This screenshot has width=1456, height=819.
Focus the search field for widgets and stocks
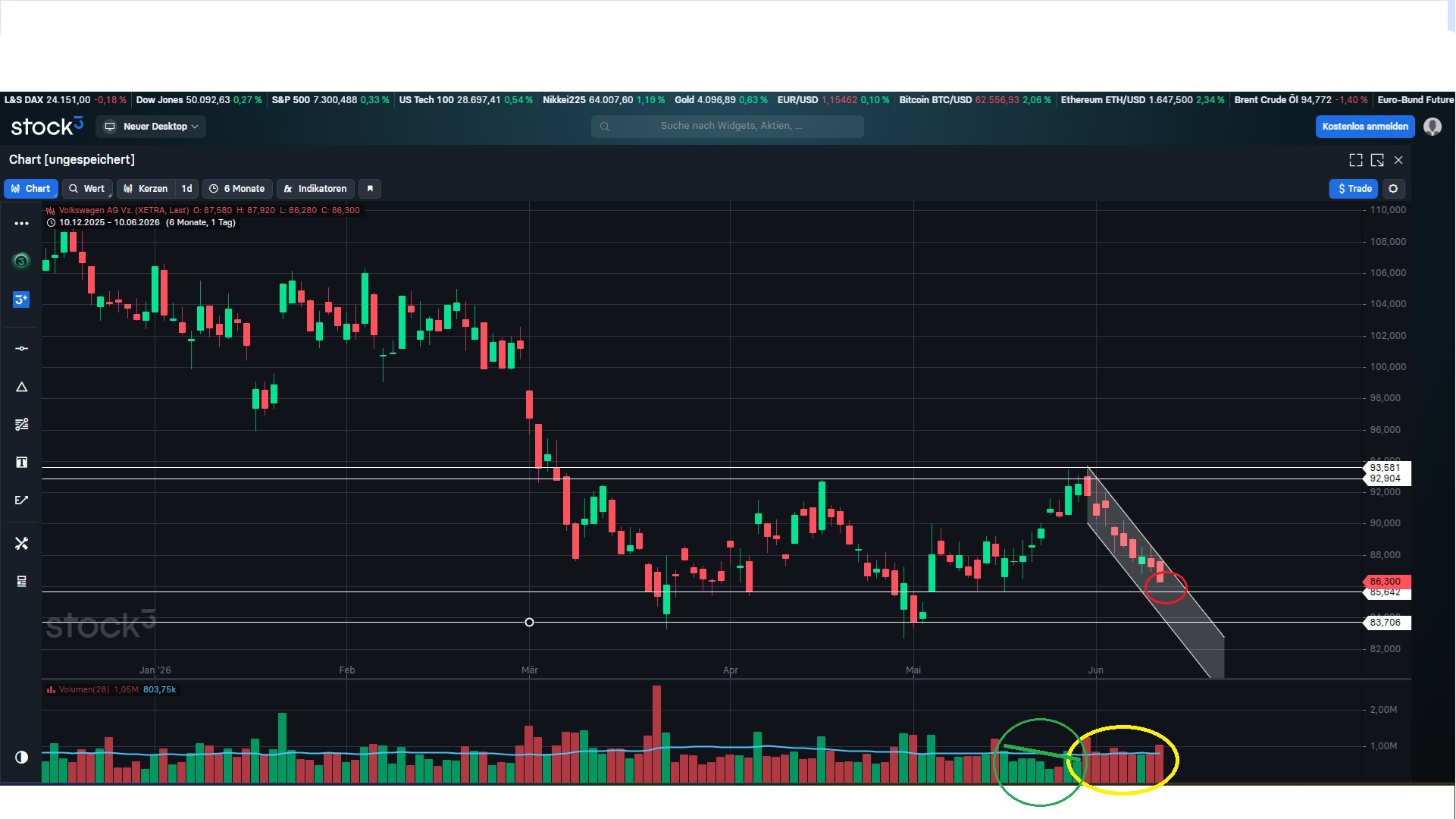[728, 126]
